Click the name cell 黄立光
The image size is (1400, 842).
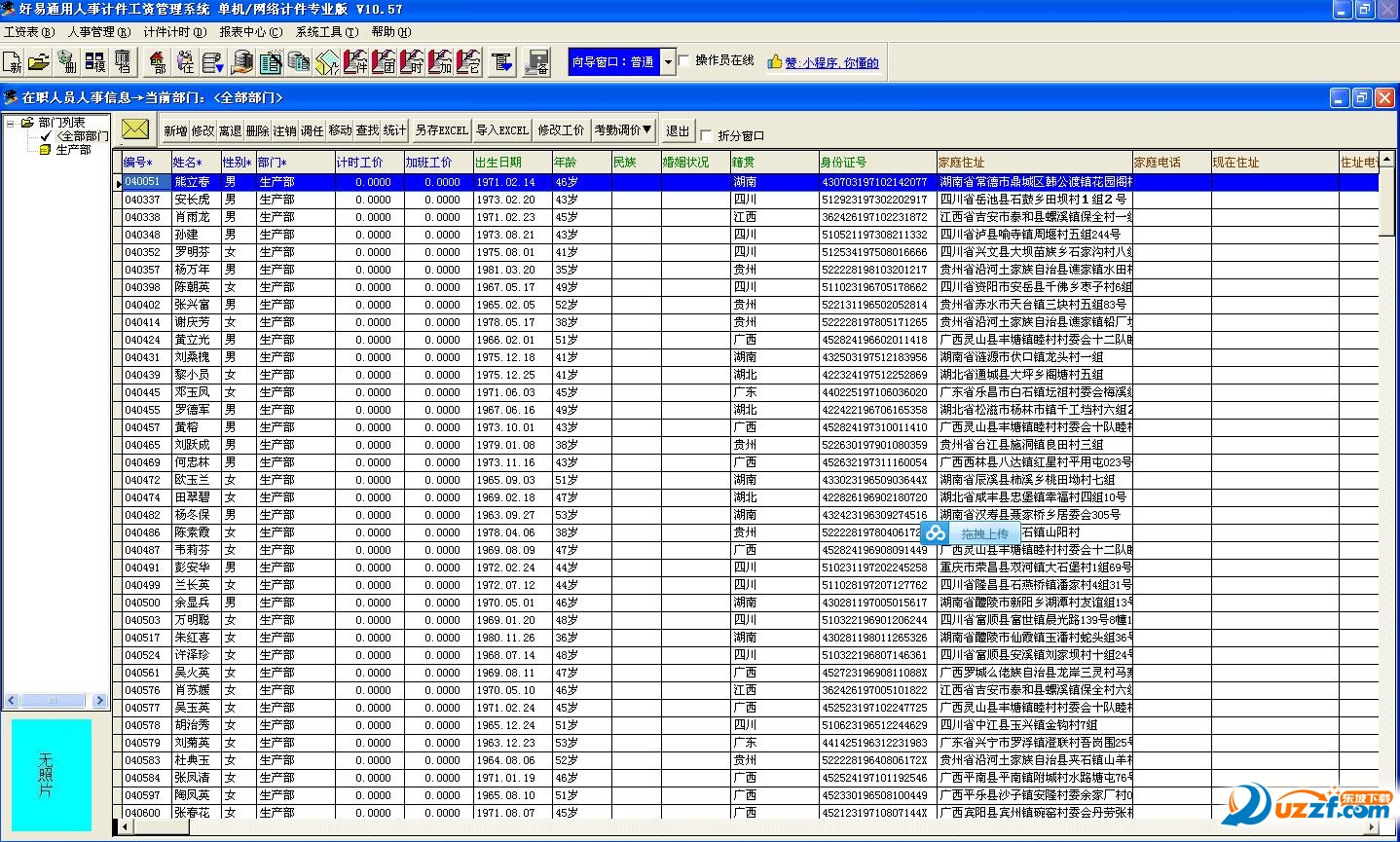point(196,340)
